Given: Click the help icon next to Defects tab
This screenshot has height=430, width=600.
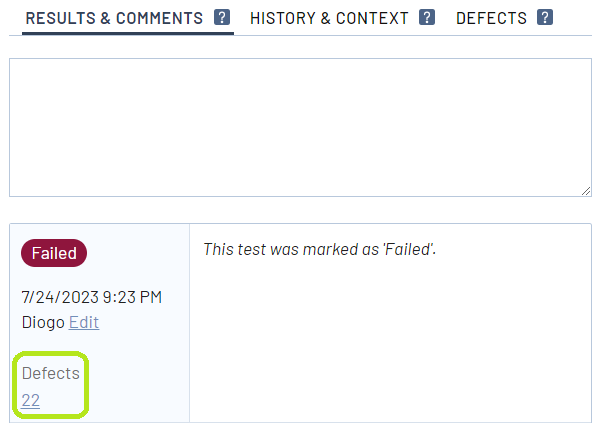Looking at the screenshot, I should click(x=545, y=18).
